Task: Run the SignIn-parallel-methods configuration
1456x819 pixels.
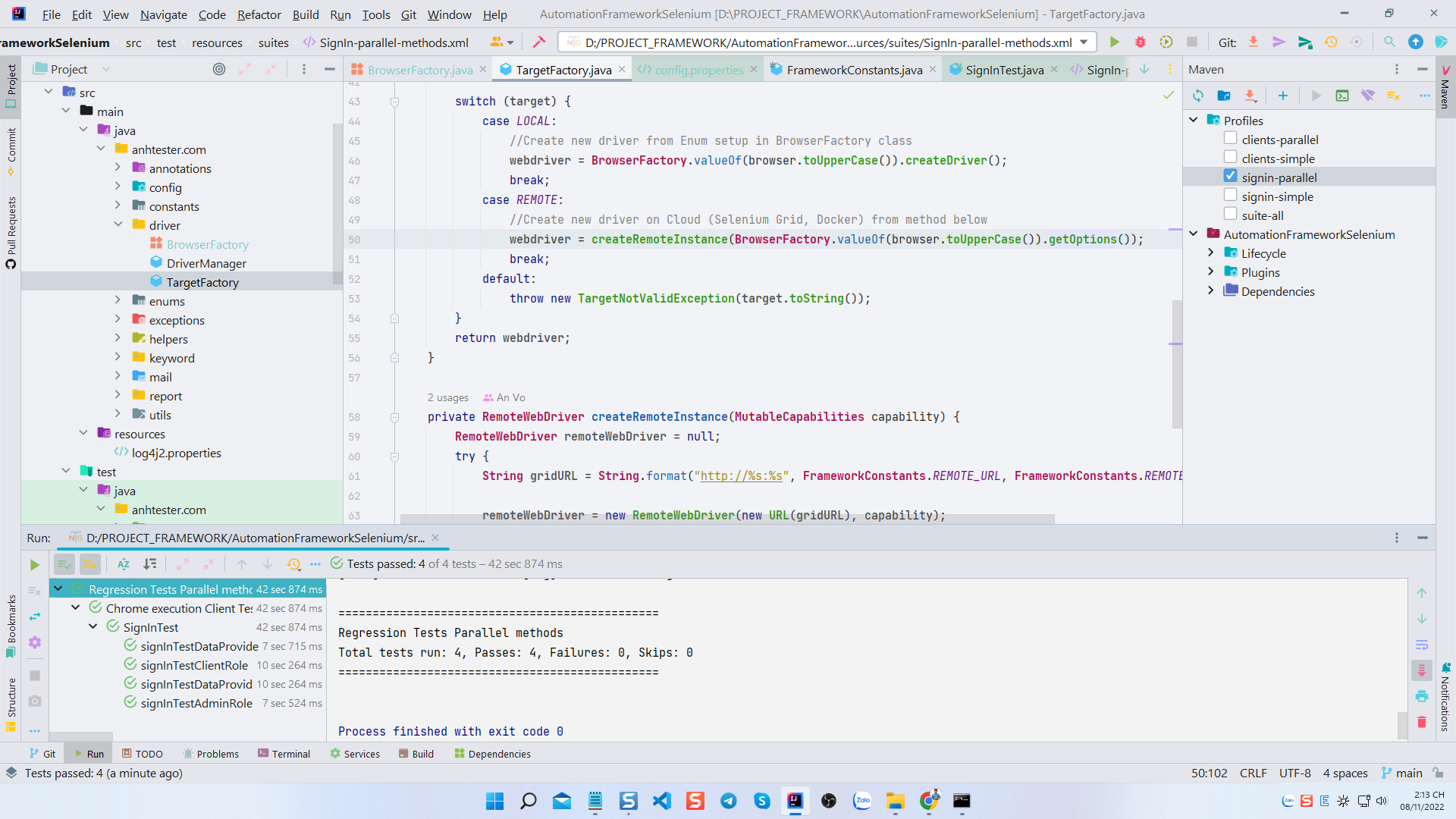Action: (x=1114, y=42)
